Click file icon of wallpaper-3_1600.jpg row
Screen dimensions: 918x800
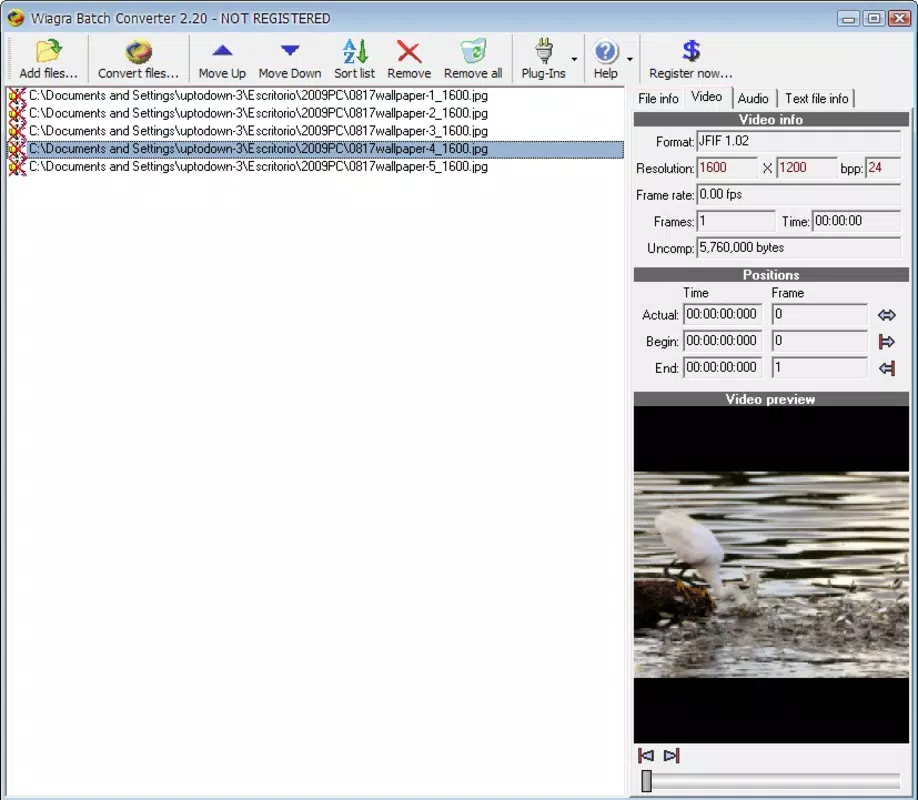point(17,131)
